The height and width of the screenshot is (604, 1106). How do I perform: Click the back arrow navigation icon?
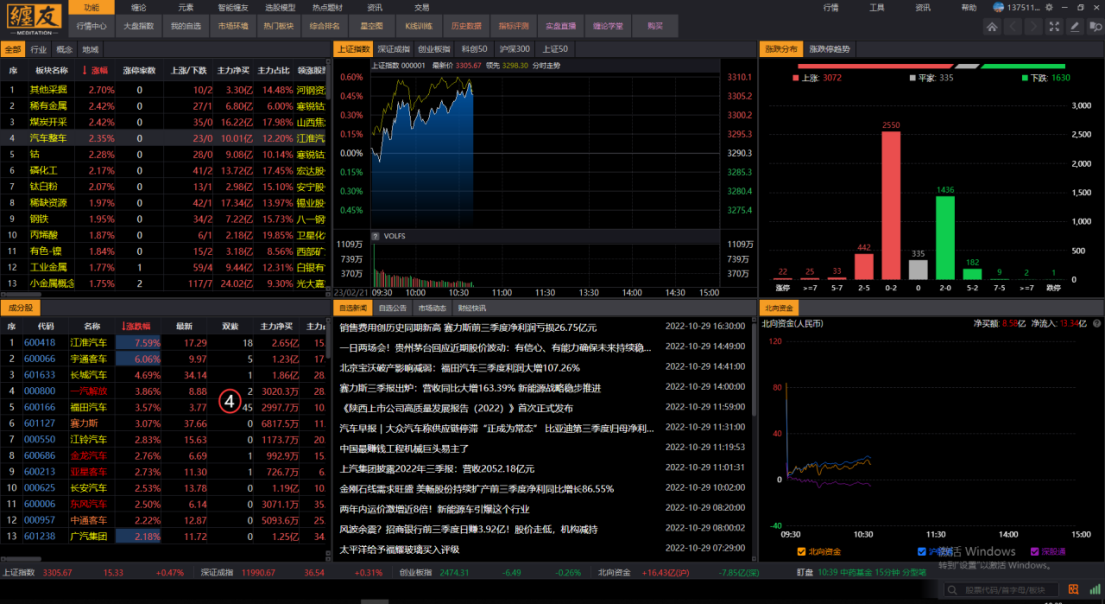(1014, 27)
